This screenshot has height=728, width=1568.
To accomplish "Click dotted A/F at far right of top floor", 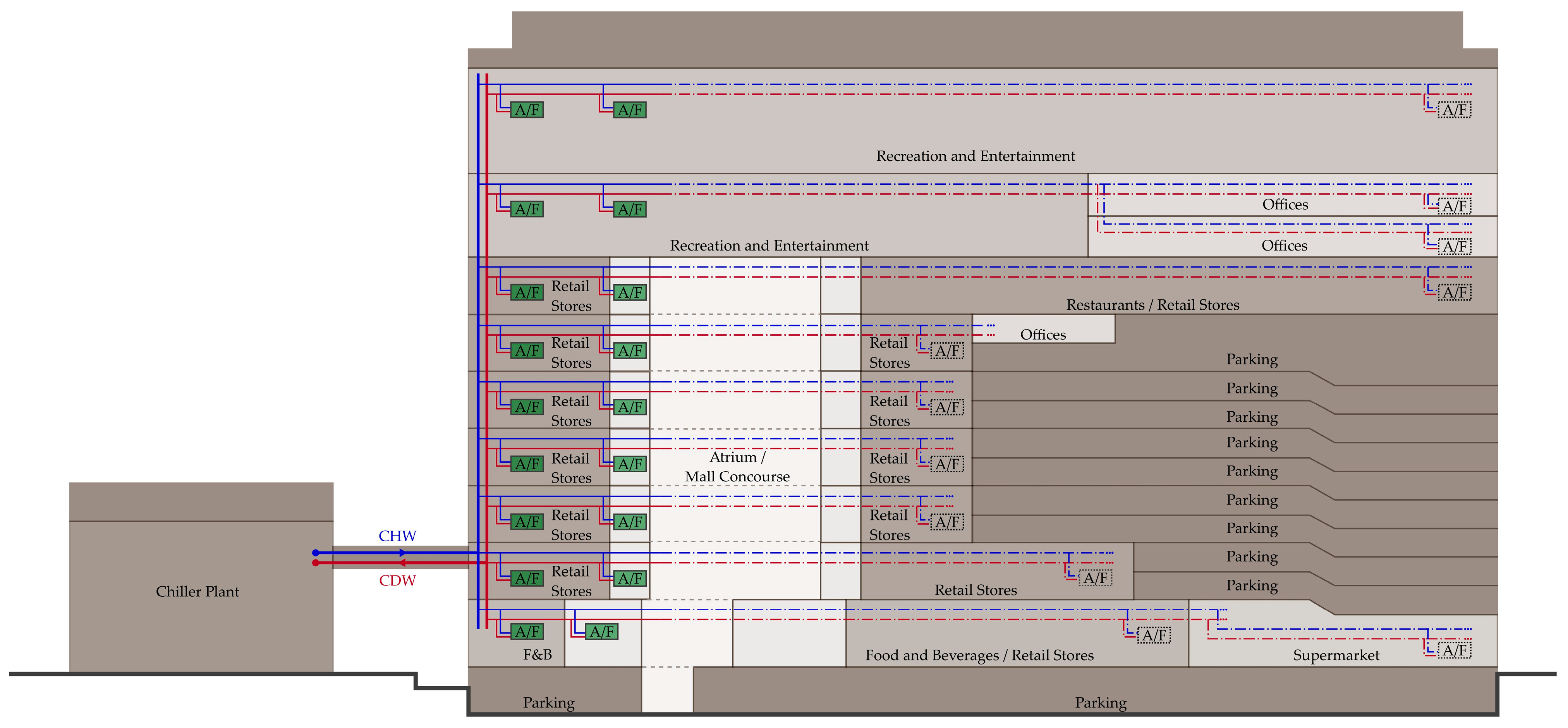I will point(1454,110).
